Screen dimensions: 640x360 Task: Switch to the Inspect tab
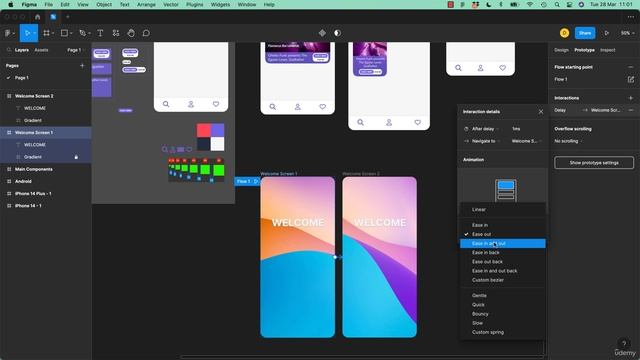tap(607, 50)
